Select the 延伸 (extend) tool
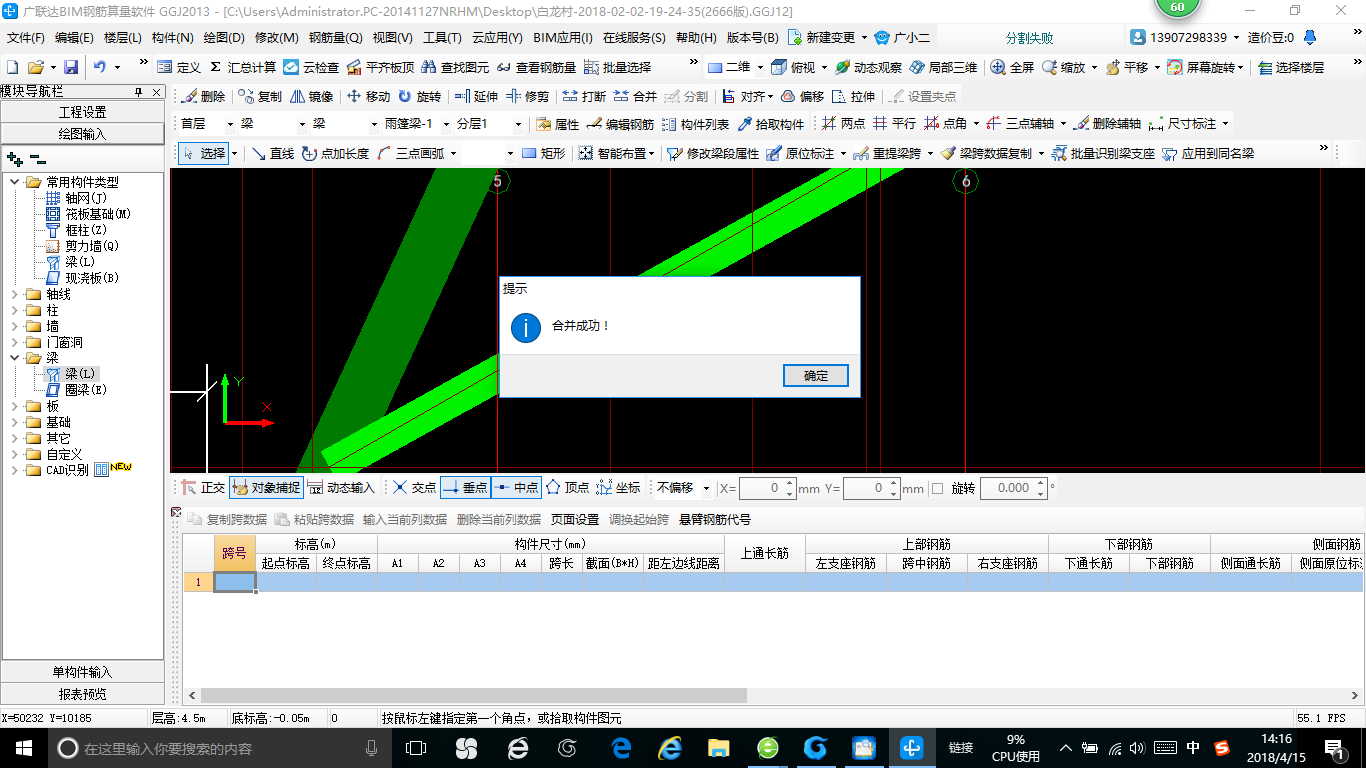This screenshot has height=768, width=1366. pos(476,97)
